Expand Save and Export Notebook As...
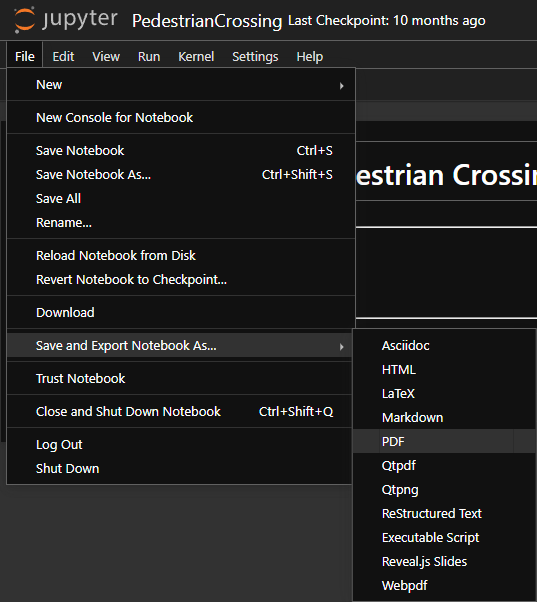 (179, 346)
